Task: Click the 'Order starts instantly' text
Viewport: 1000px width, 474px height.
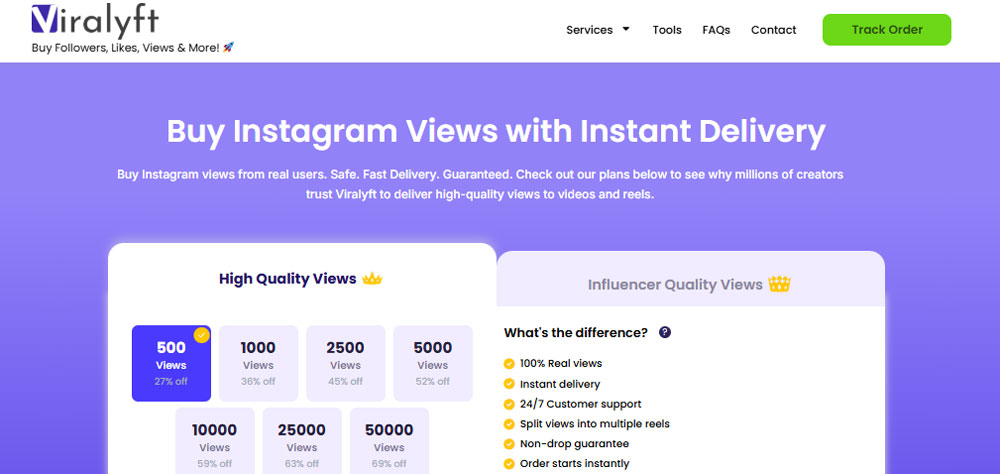Action: coord(575,464)
